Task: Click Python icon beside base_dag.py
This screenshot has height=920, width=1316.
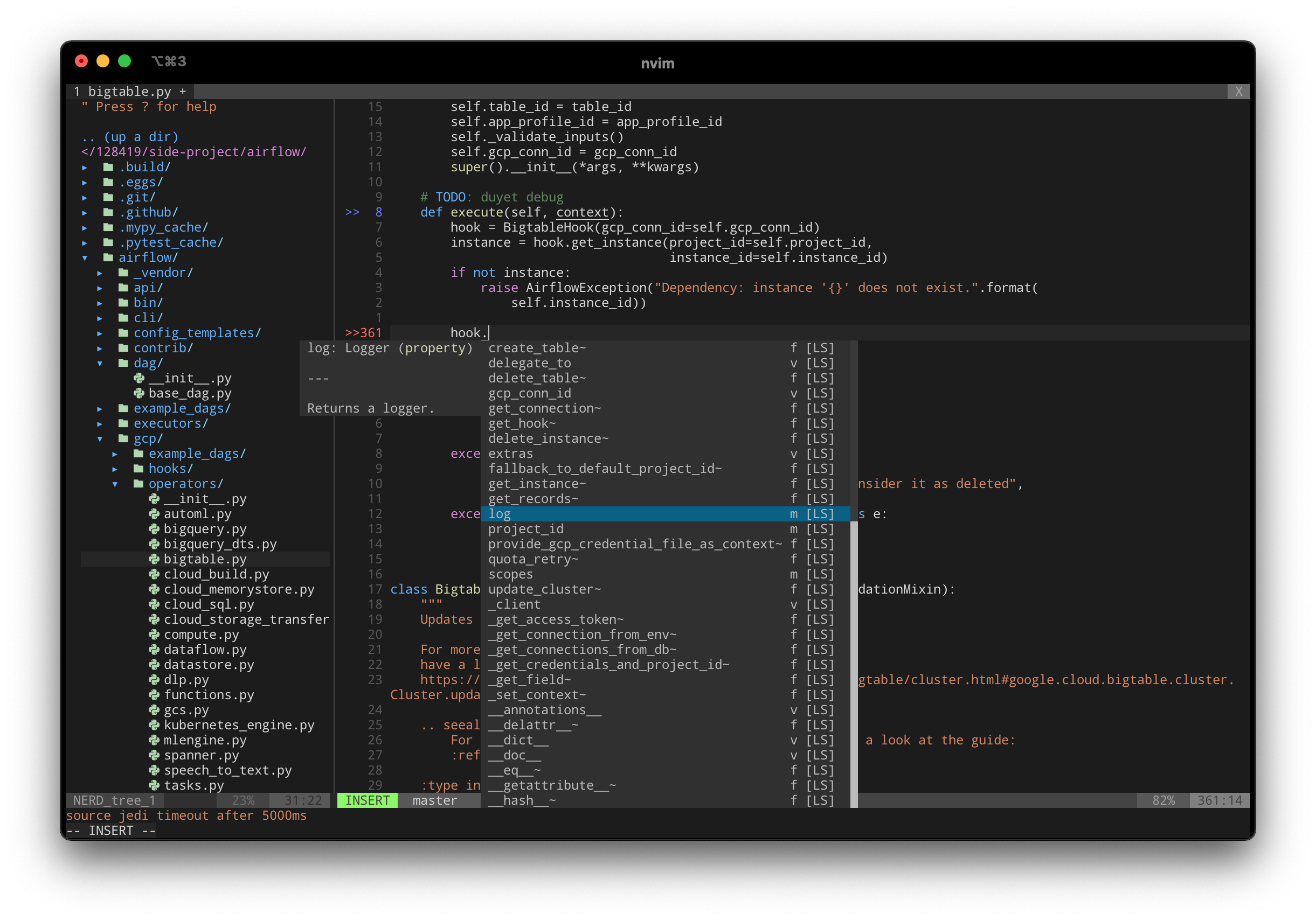Action: pos(138,393)
